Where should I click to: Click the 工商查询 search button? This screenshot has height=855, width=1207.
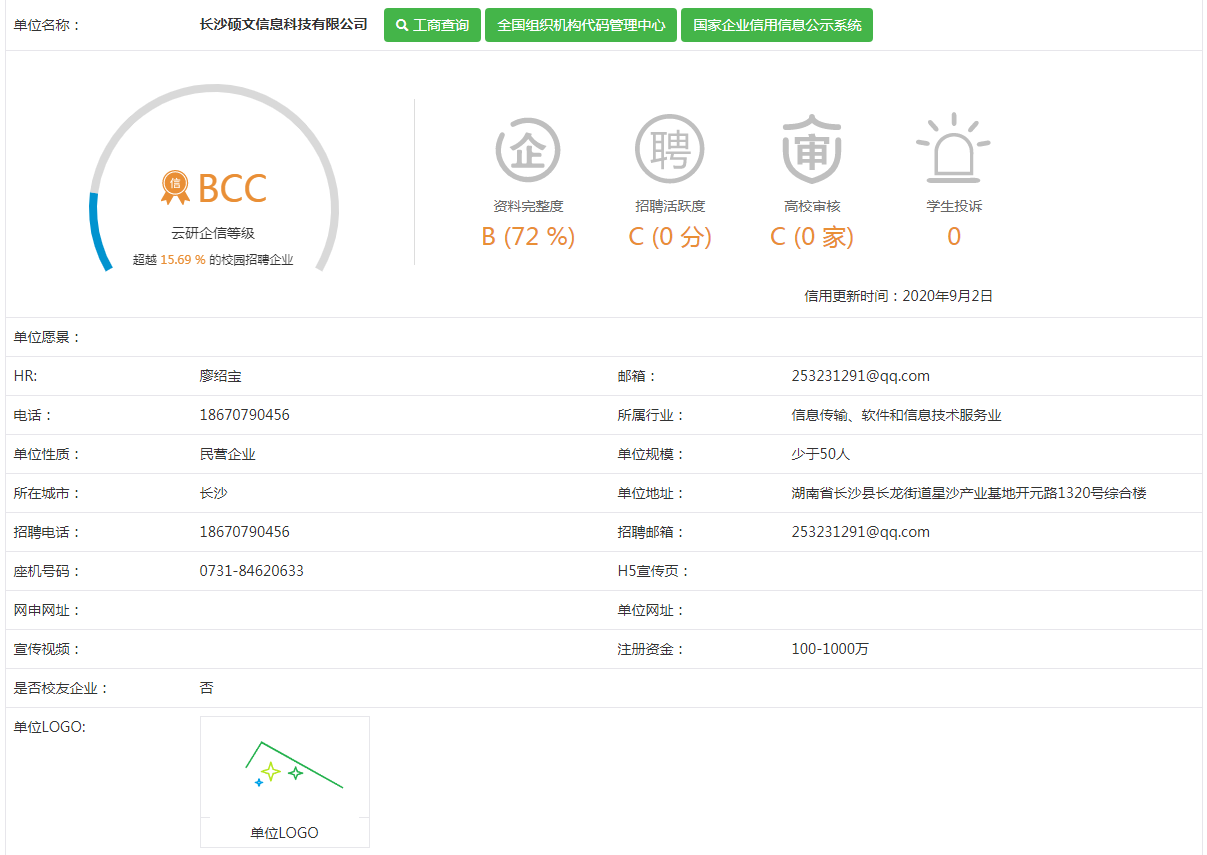432,25
